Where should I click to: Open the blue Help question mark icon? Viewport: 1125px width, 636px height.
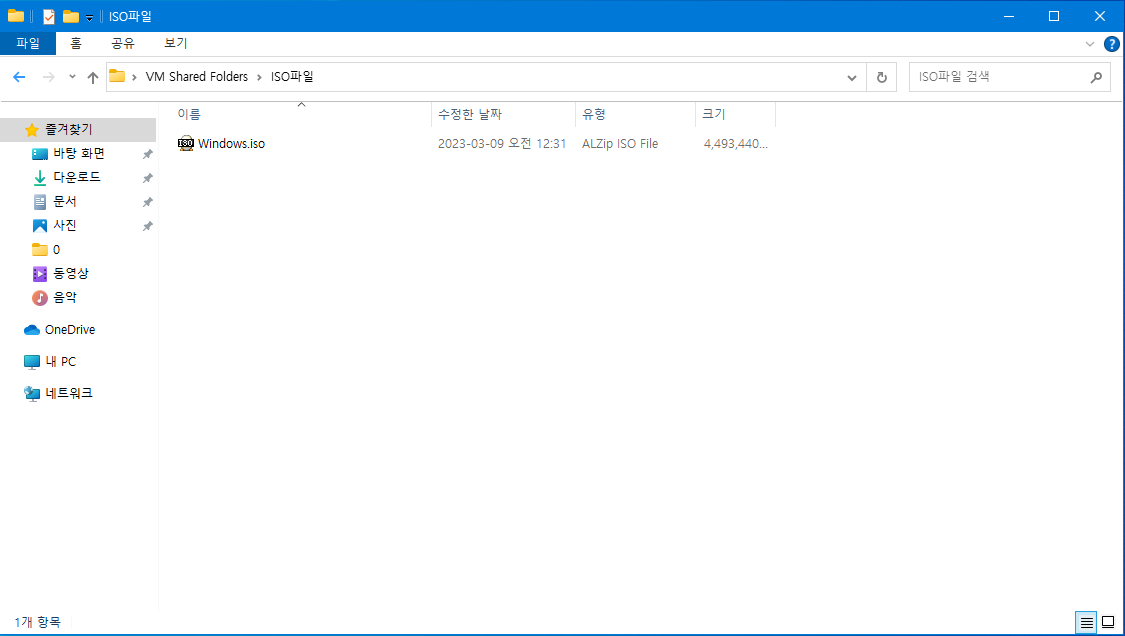point(1111,44)
